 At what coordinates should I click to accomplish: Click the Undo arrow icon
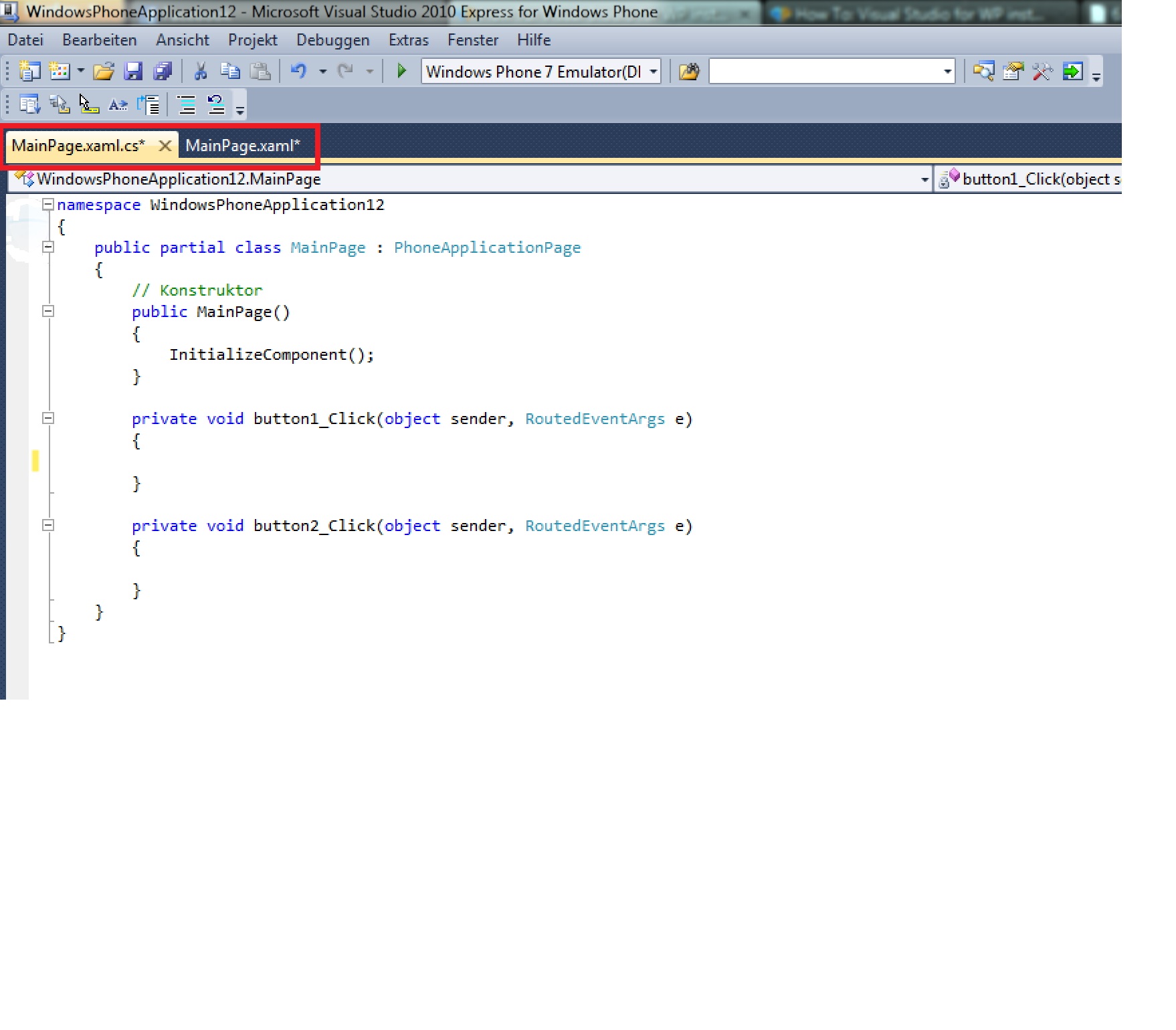298,71
